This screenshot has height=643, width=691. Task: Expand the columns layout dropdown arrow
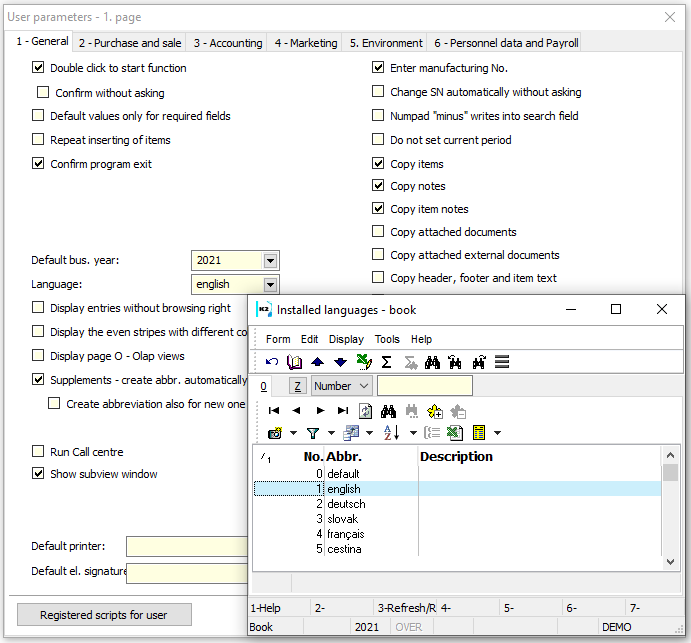coord(370,433)
